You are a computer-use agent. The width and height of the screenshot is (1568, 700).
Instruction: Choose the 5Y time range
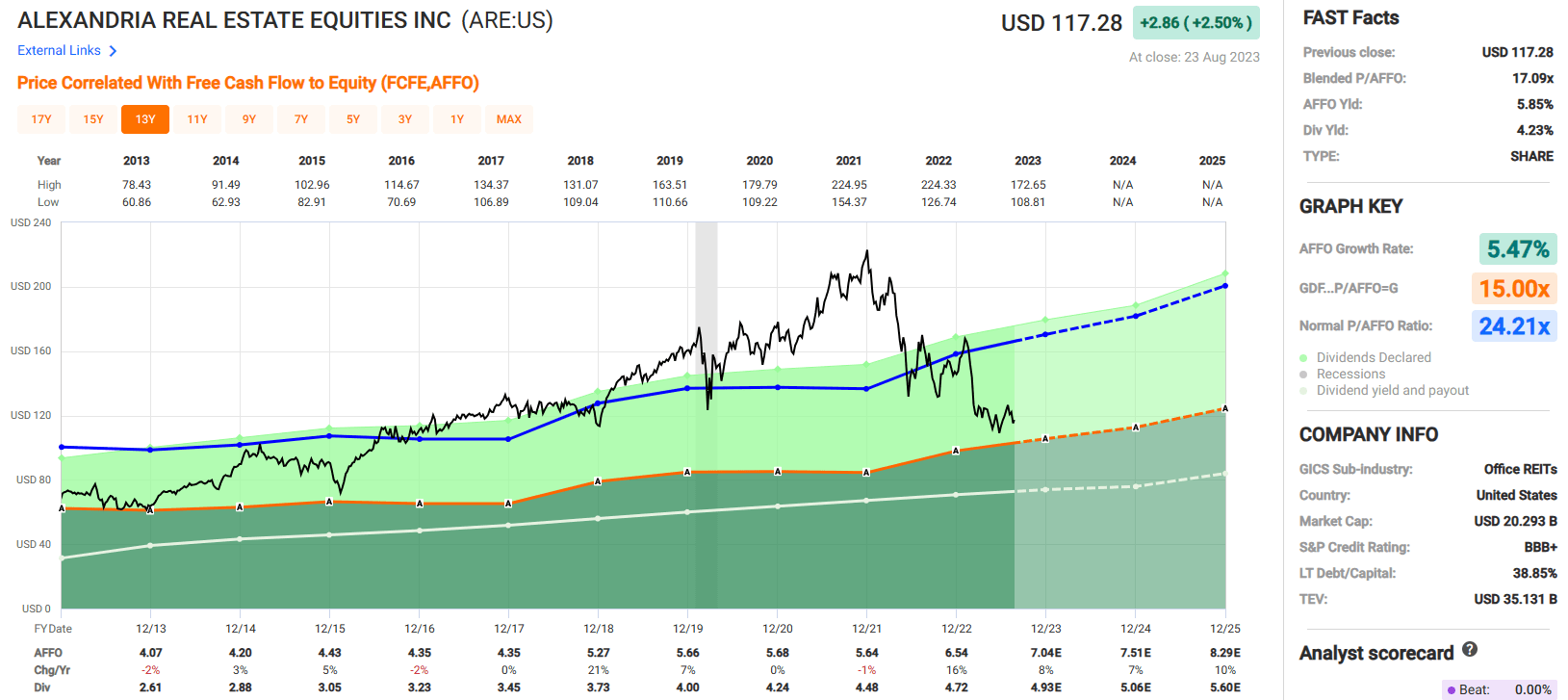point(353,119)
